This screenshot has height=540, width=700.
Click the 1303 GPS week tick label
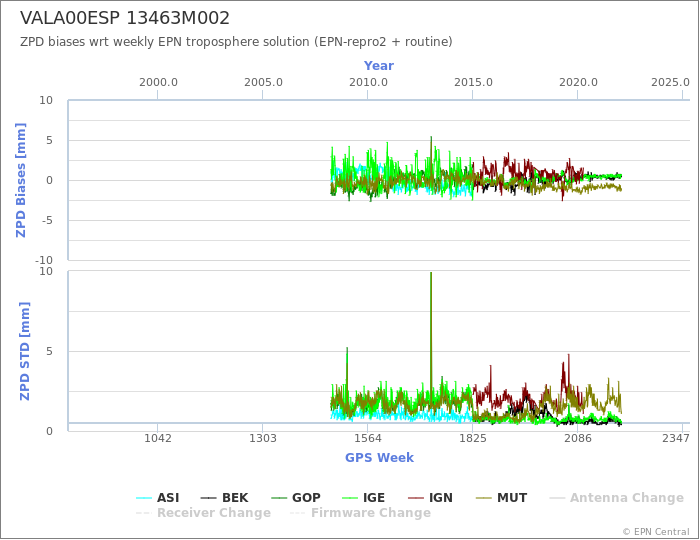pyautogui.click(x=262, y=438)
